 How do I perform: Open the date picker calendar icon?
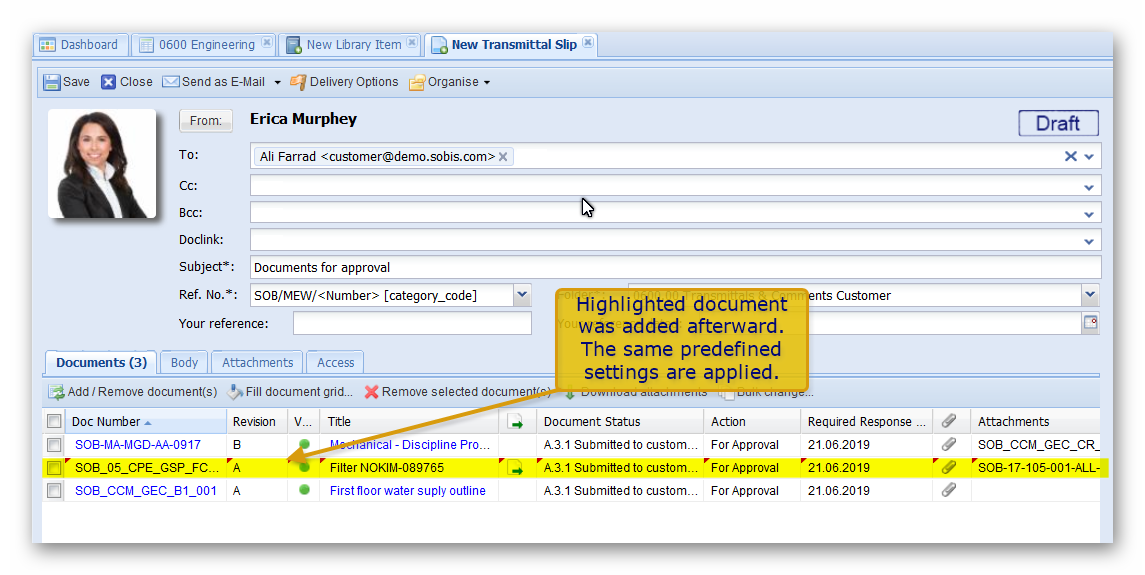pyautogui.click(x=1090, y=322)
